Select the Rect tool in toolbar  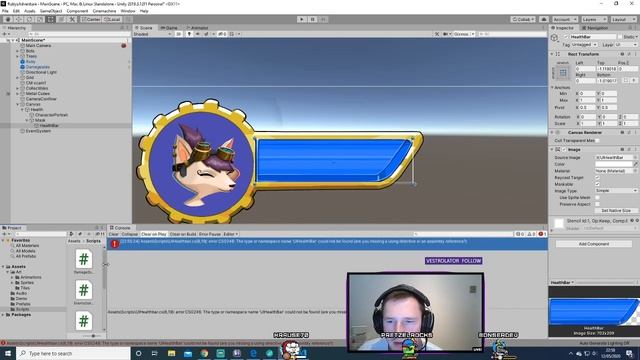coord(51,19)
